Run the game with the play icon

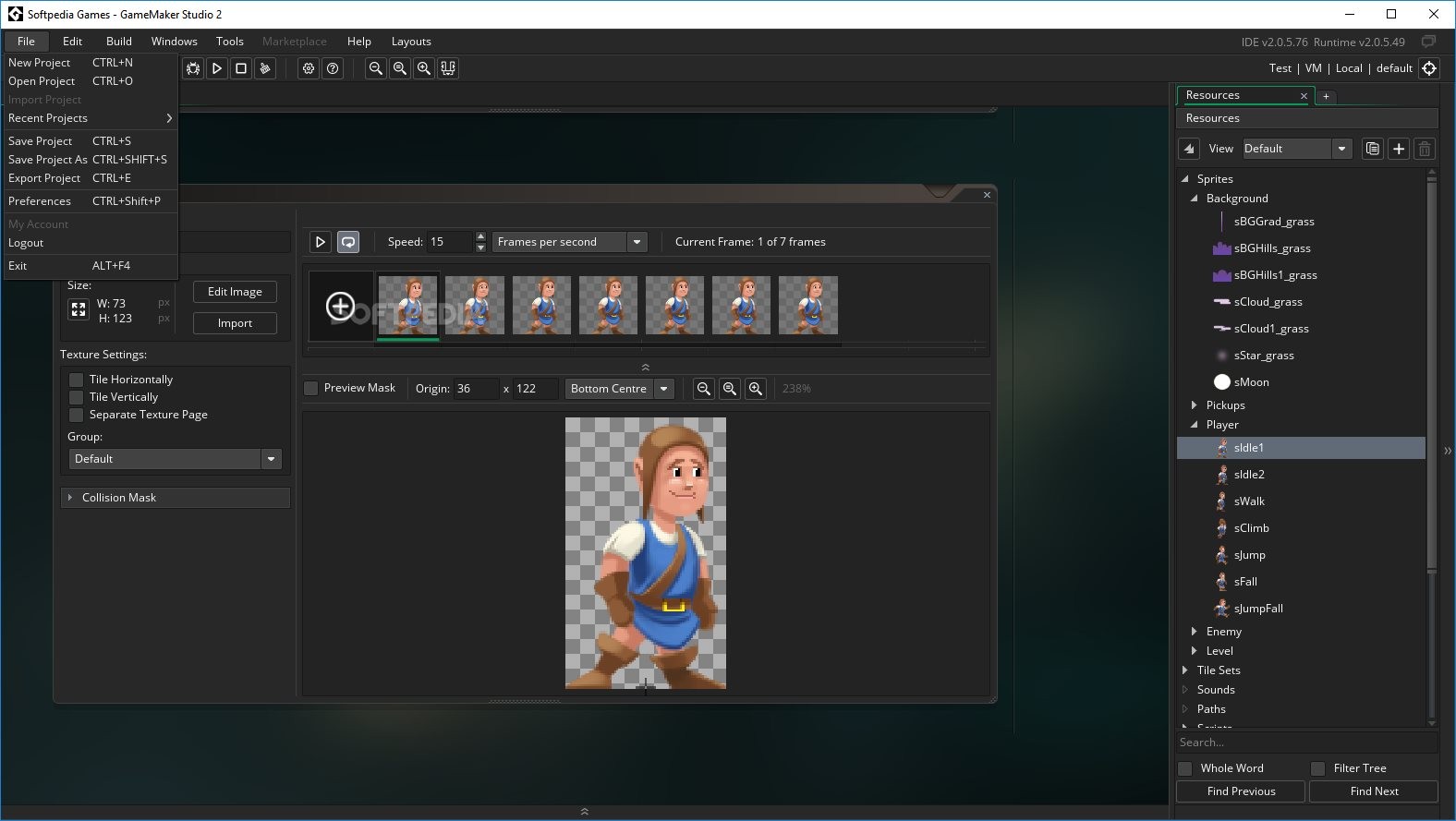click(217, 68)
